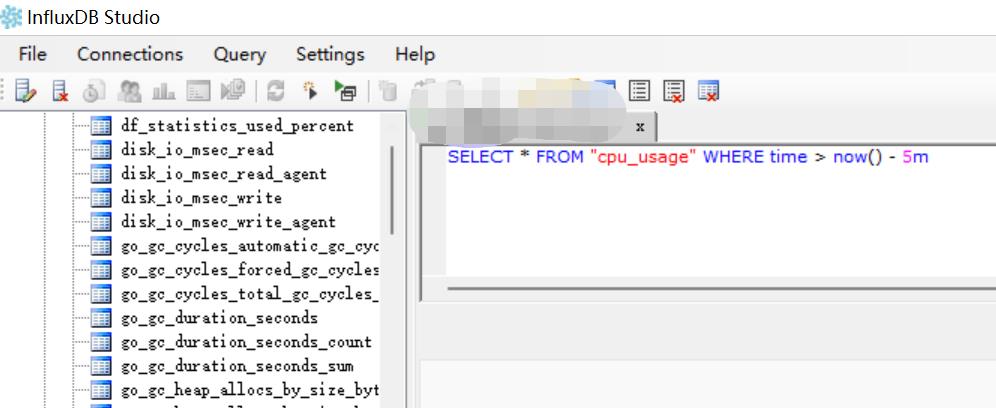996x408 pixels.
Task: Select go_gc_heap_allocs_by_size_byt measurement
Action: 250,390
